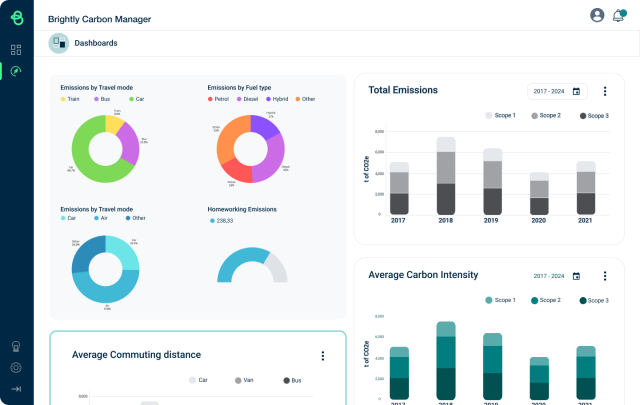Viewport: 640px width, 405px height.
Task: Open Total Emissions three-dot menu
Action: [605, 91]
